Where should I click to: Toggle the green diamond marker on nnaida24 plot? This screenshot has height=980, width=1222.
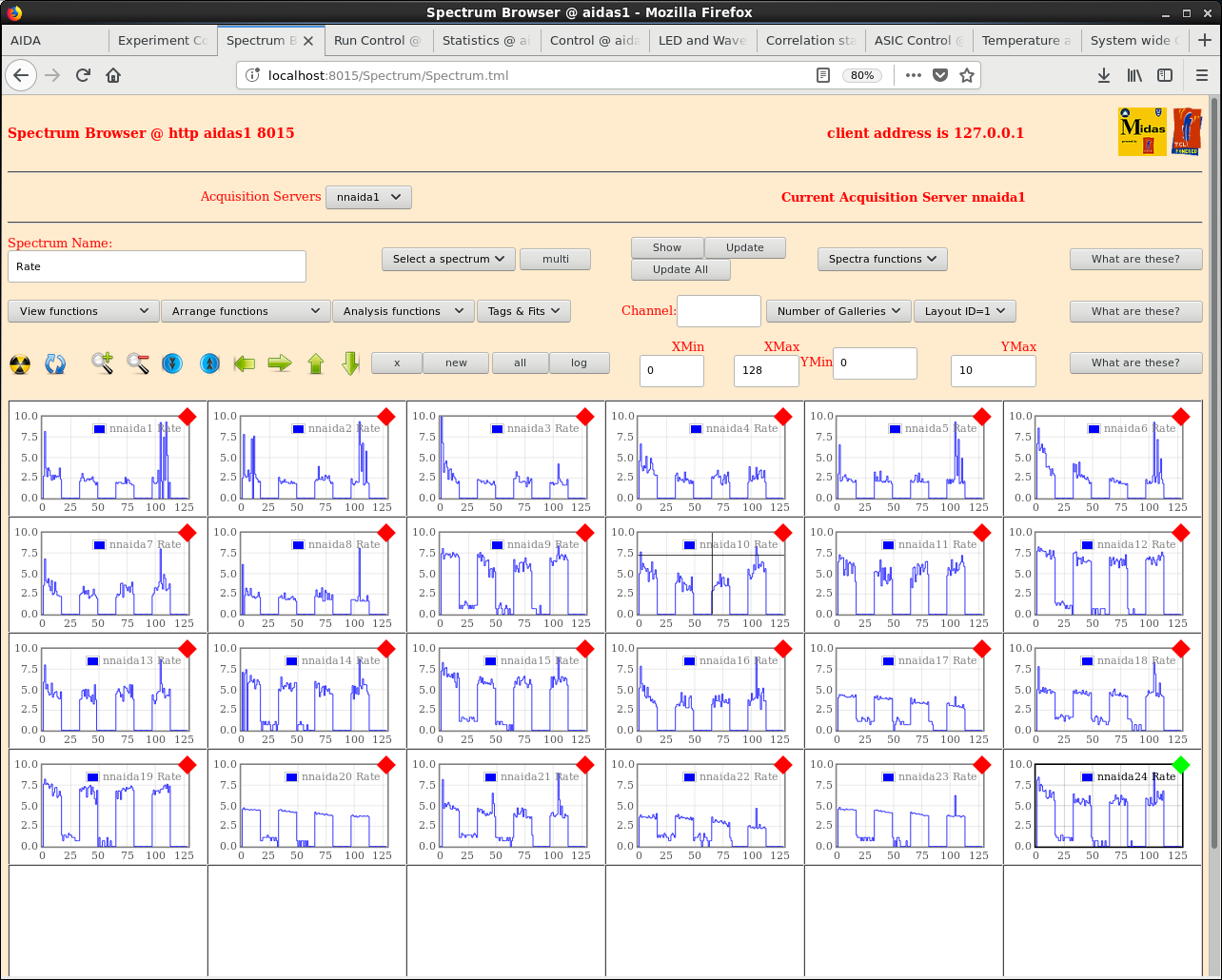pos(1181,764)
